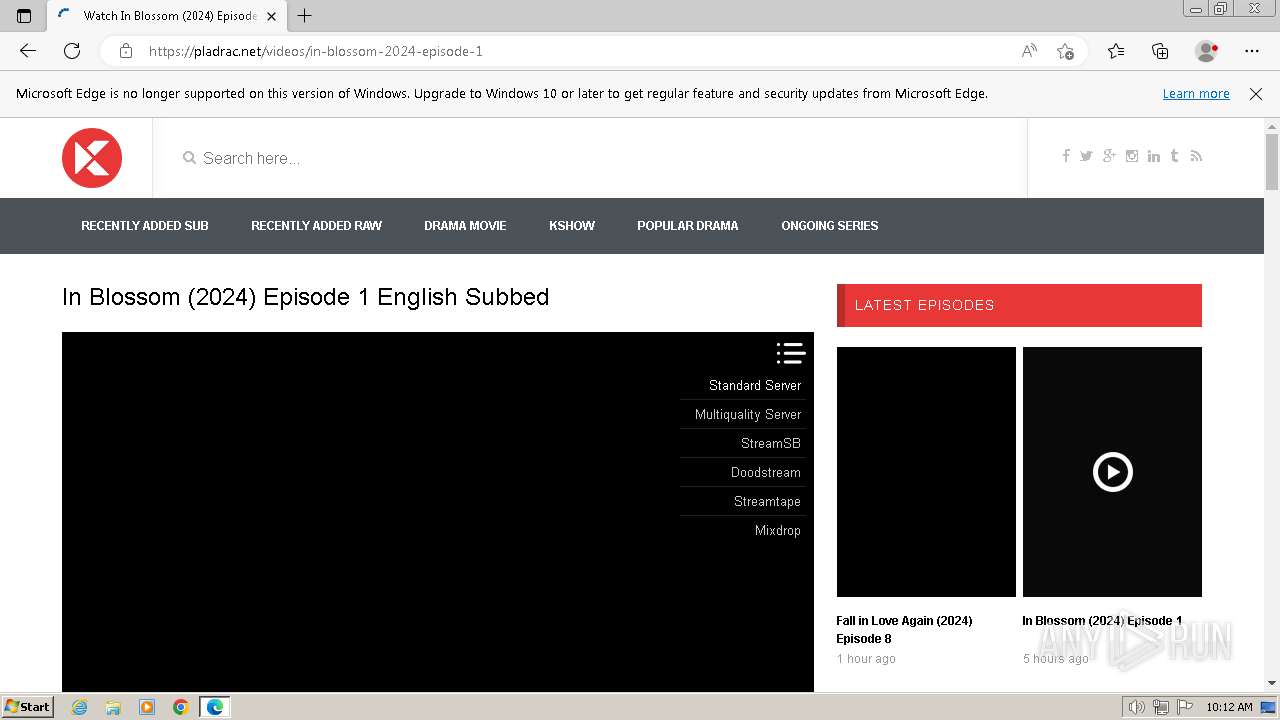
Task: Close the In Blossom tab
Action: 271,16
